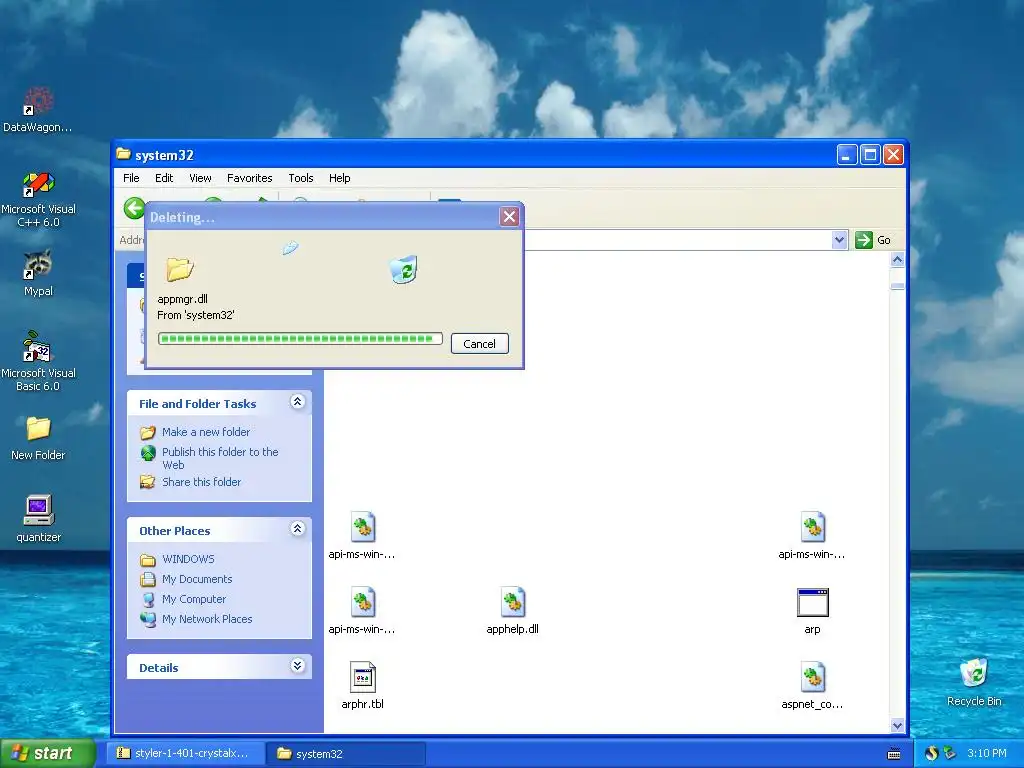The image size is (1024, 768).
Task: Click the My Documents icon in Other Places
Action: 148,579
